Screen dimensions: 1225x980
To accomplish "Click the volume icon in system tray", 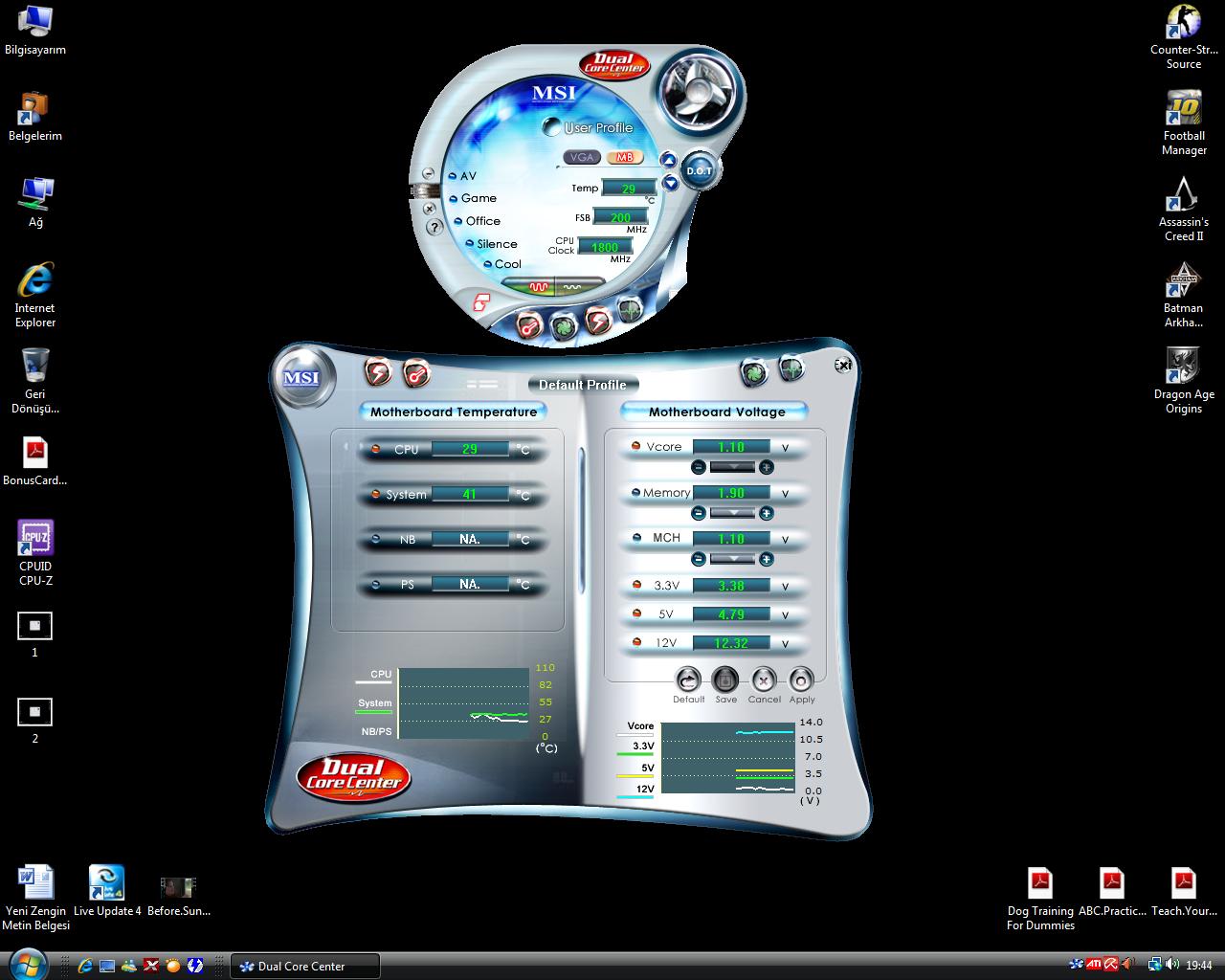I will tap(1172, 964).
